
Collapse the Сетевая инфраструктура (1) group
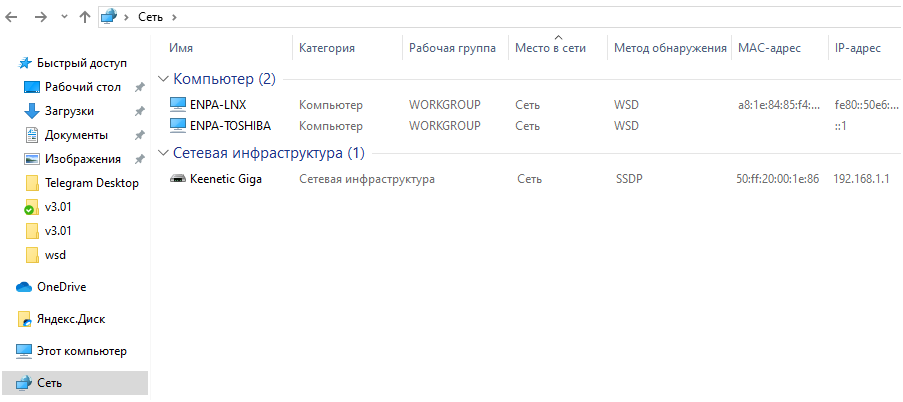163,154
